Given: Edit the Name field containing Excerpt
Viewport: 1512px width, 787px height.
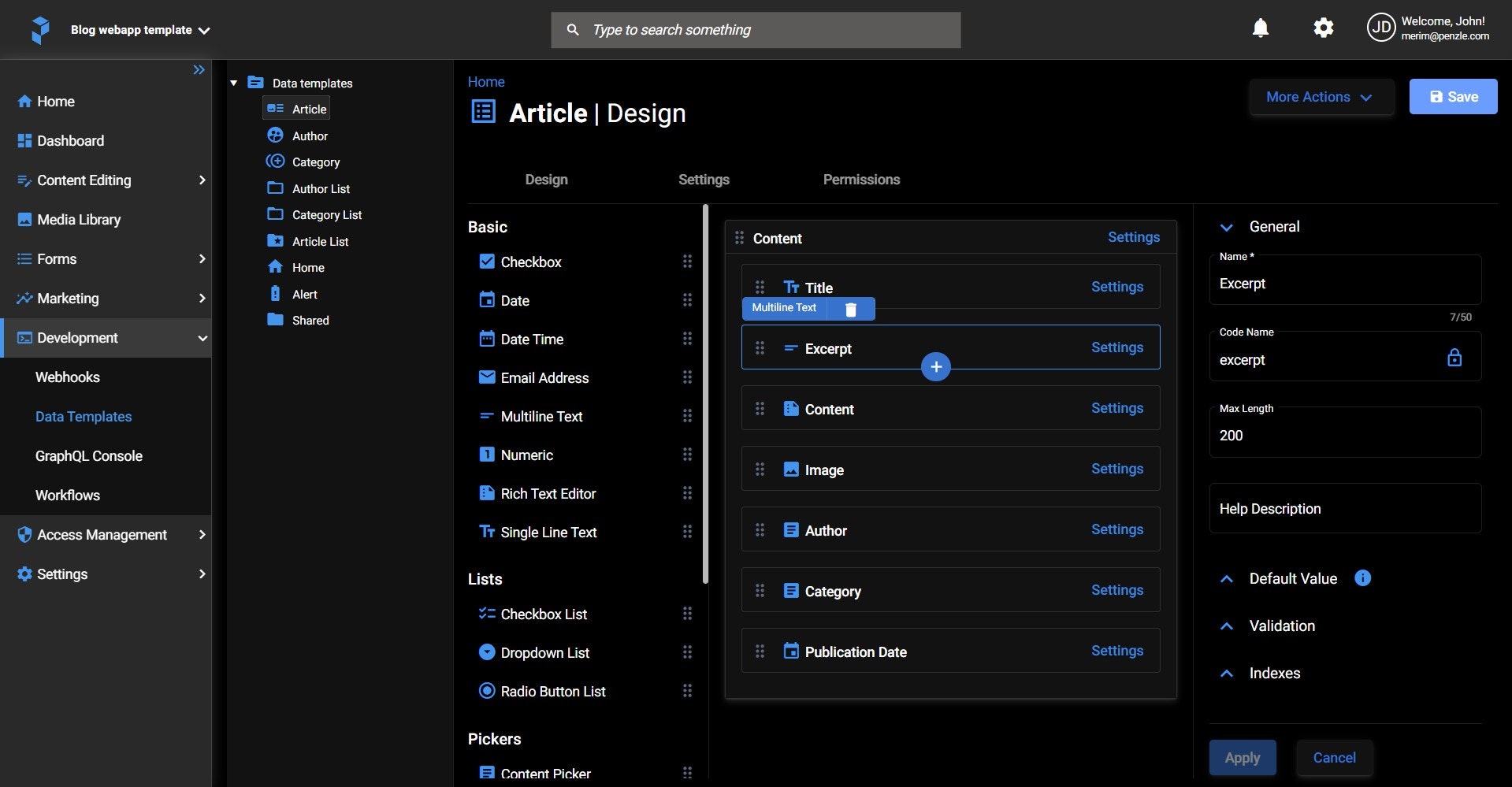Looking at the screenshot, I should [x=1345, y=280].
